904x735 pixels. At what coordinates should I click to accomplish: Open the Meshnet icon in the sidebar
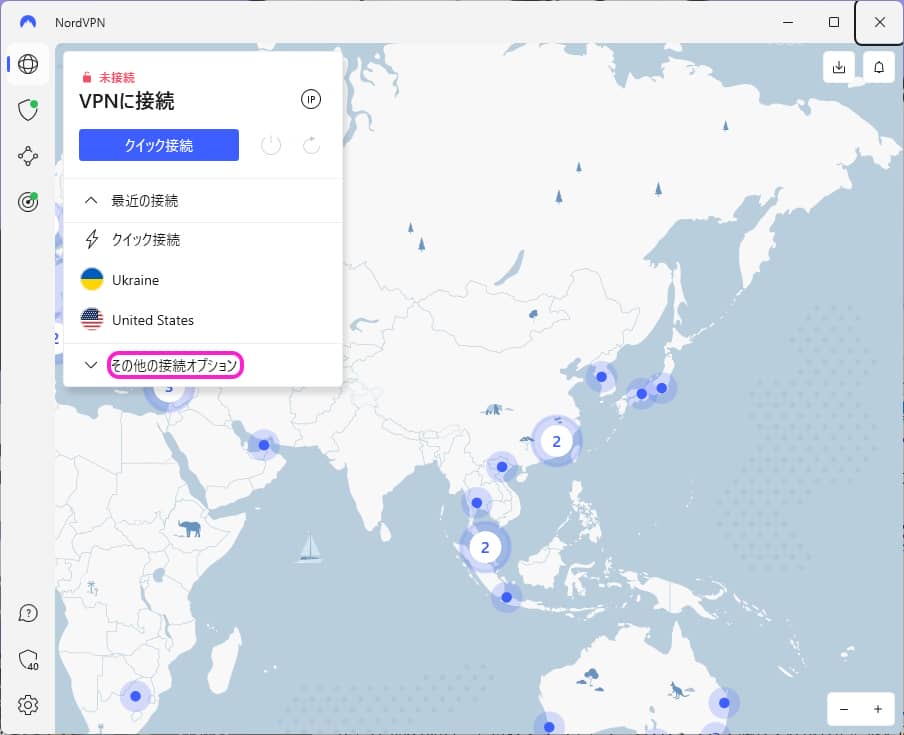(28, 156)
